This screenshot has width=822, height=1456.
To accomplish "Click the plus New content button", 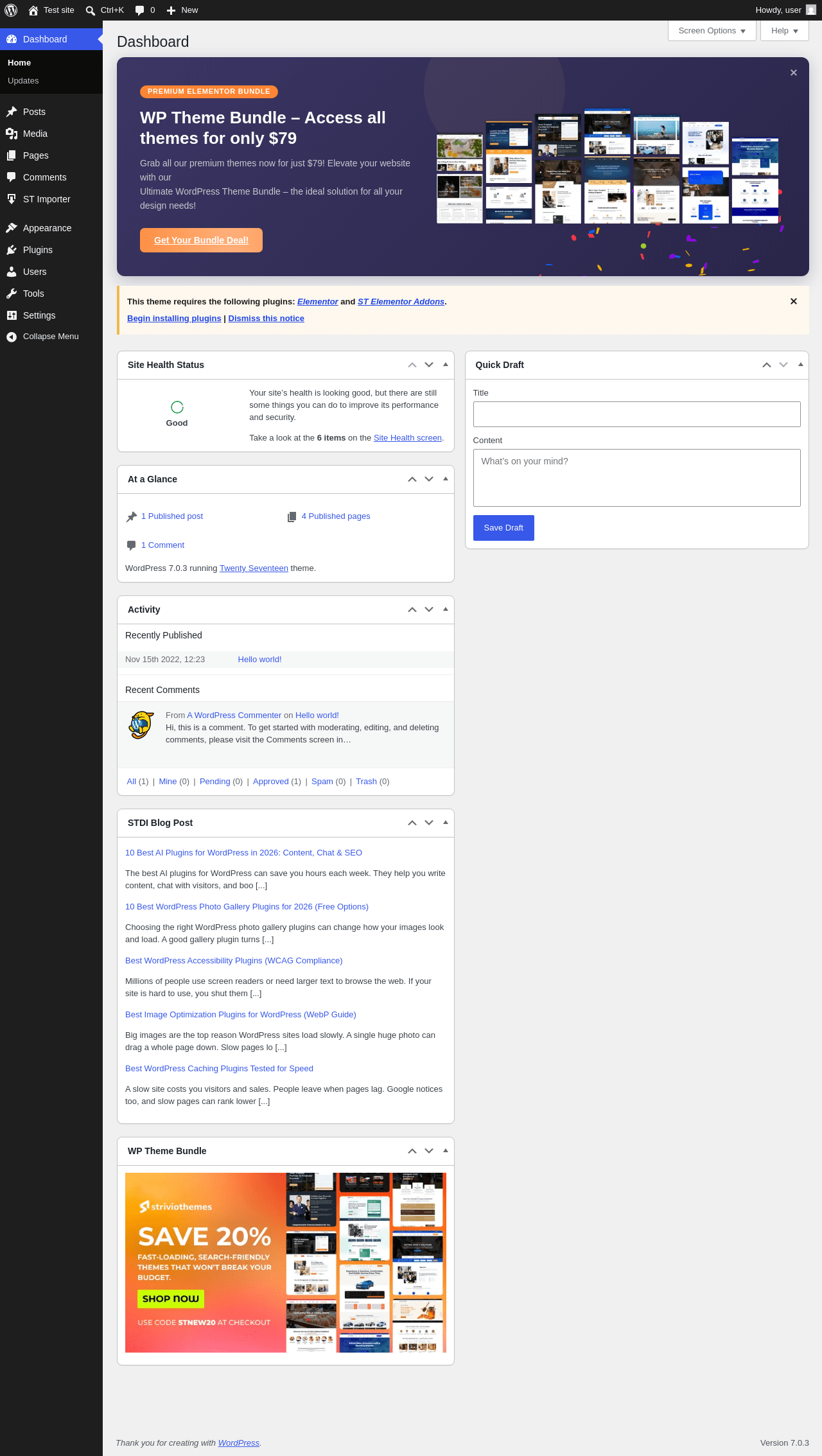I will tap(182, 10).
